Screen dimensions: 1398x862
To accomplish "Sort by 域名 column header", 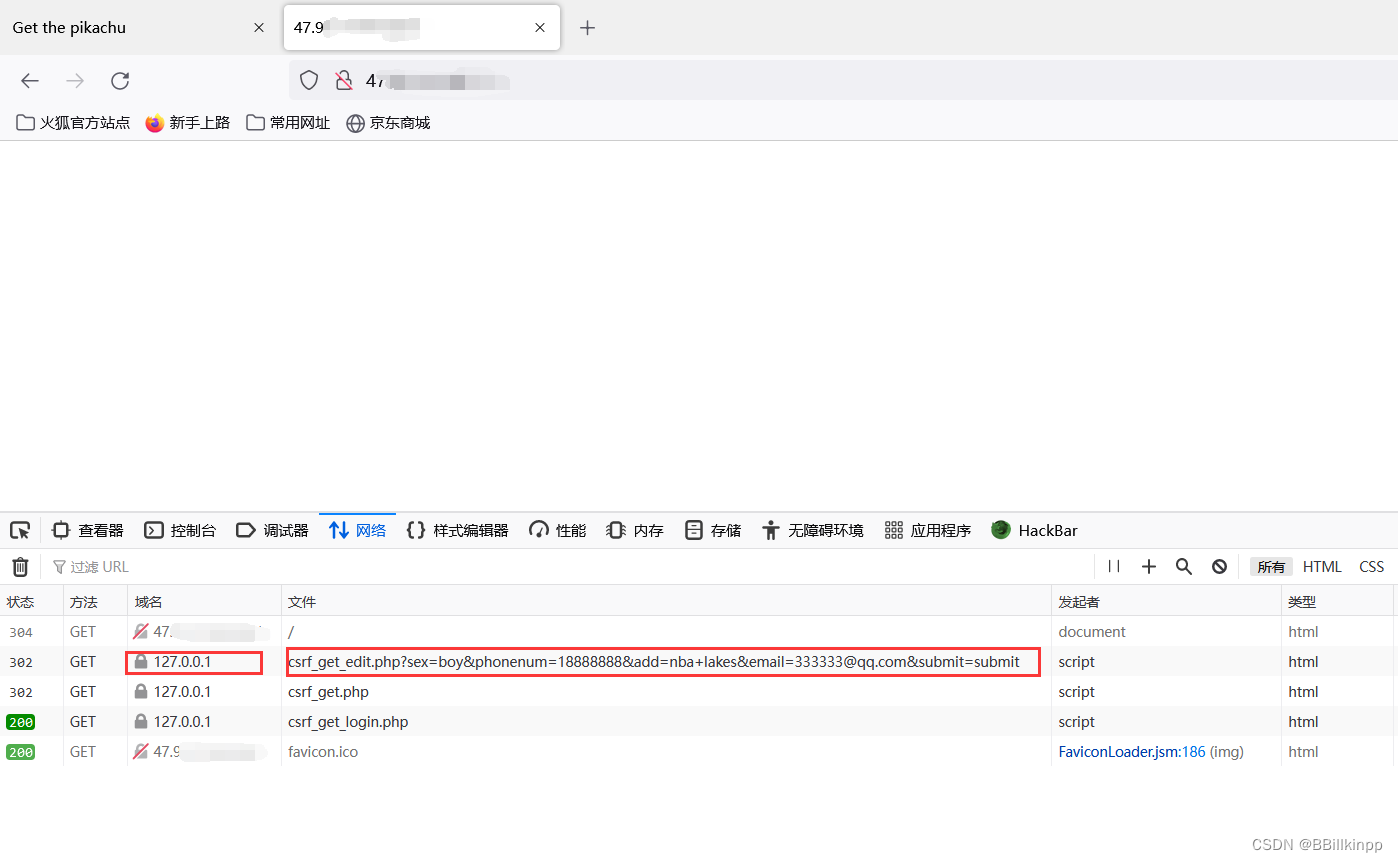I will click(204, 602).
